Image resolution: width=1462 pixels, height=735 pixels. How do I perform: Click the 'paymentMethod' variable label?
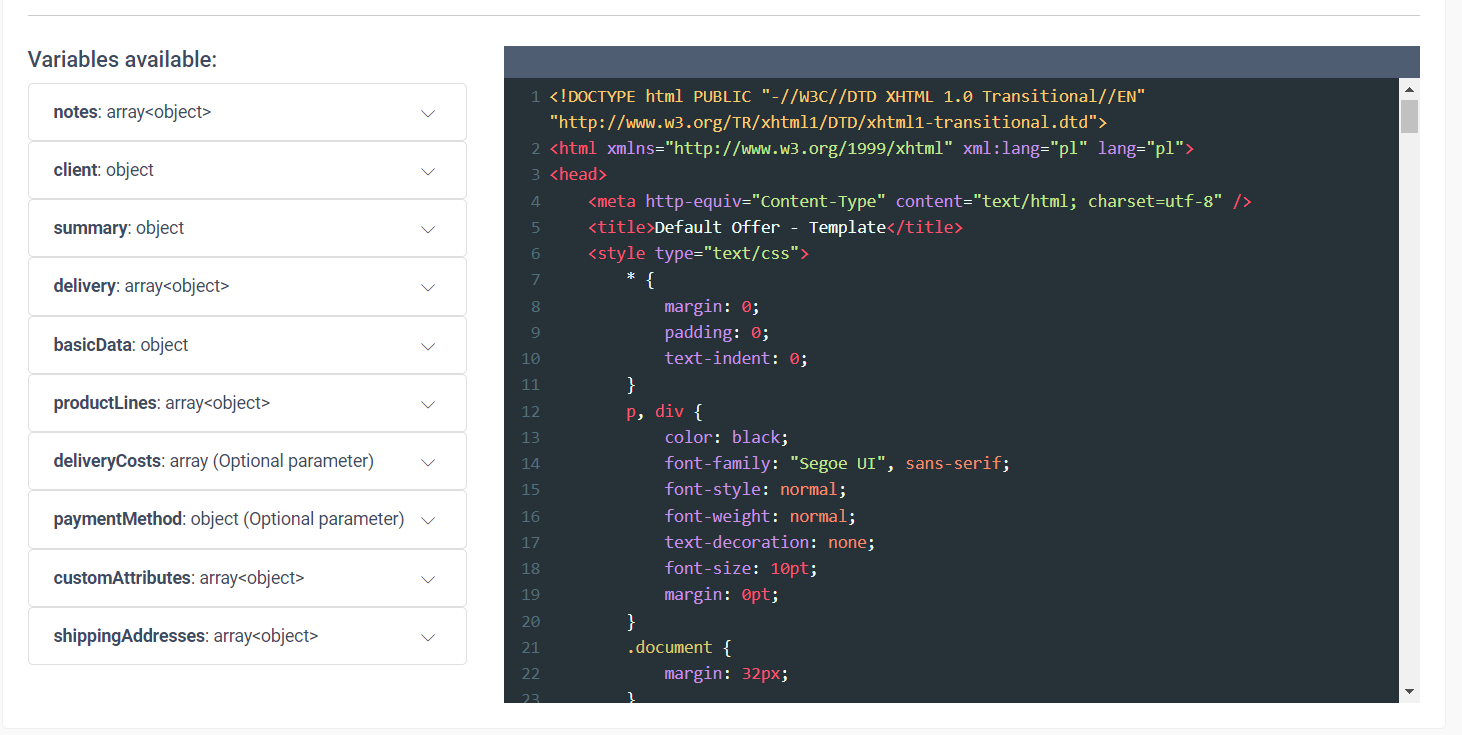[x=118, y=519]
